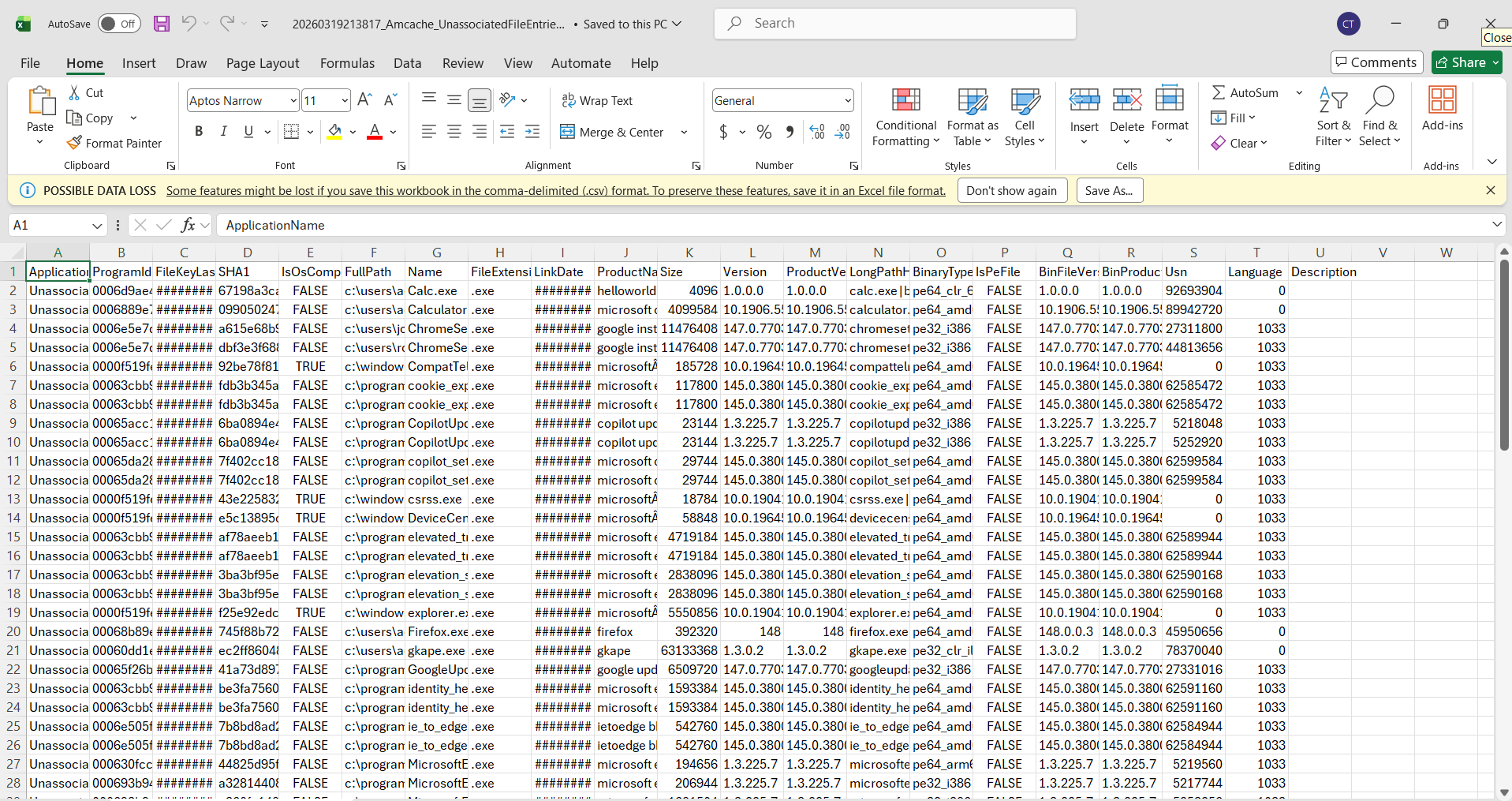Click the Don't show again button
1512x801 pixels.
1012,190
